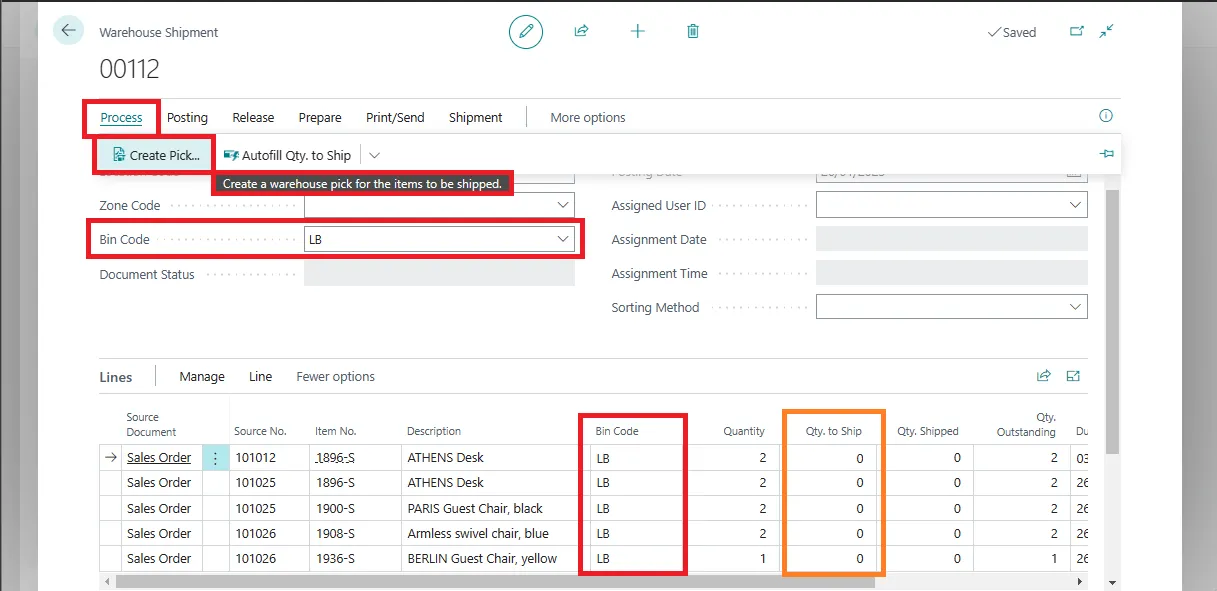This screenshot has height=591, width=1217.
Task: Click the Source No. column header
Action: click(x=260, y=431)
